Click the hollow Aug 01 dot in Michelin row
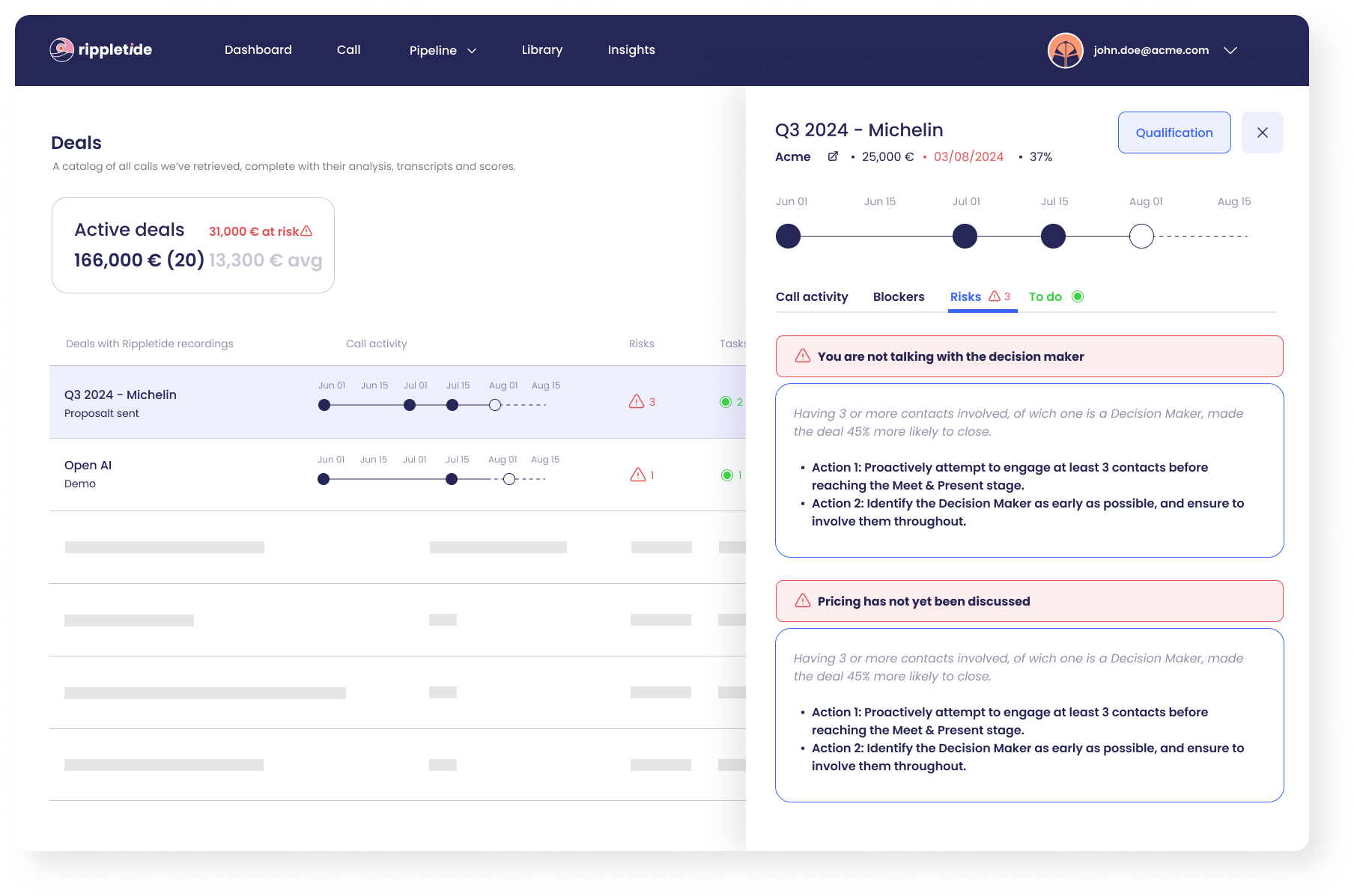Screen dimensions: 1354x896 (x=495, y=405)
